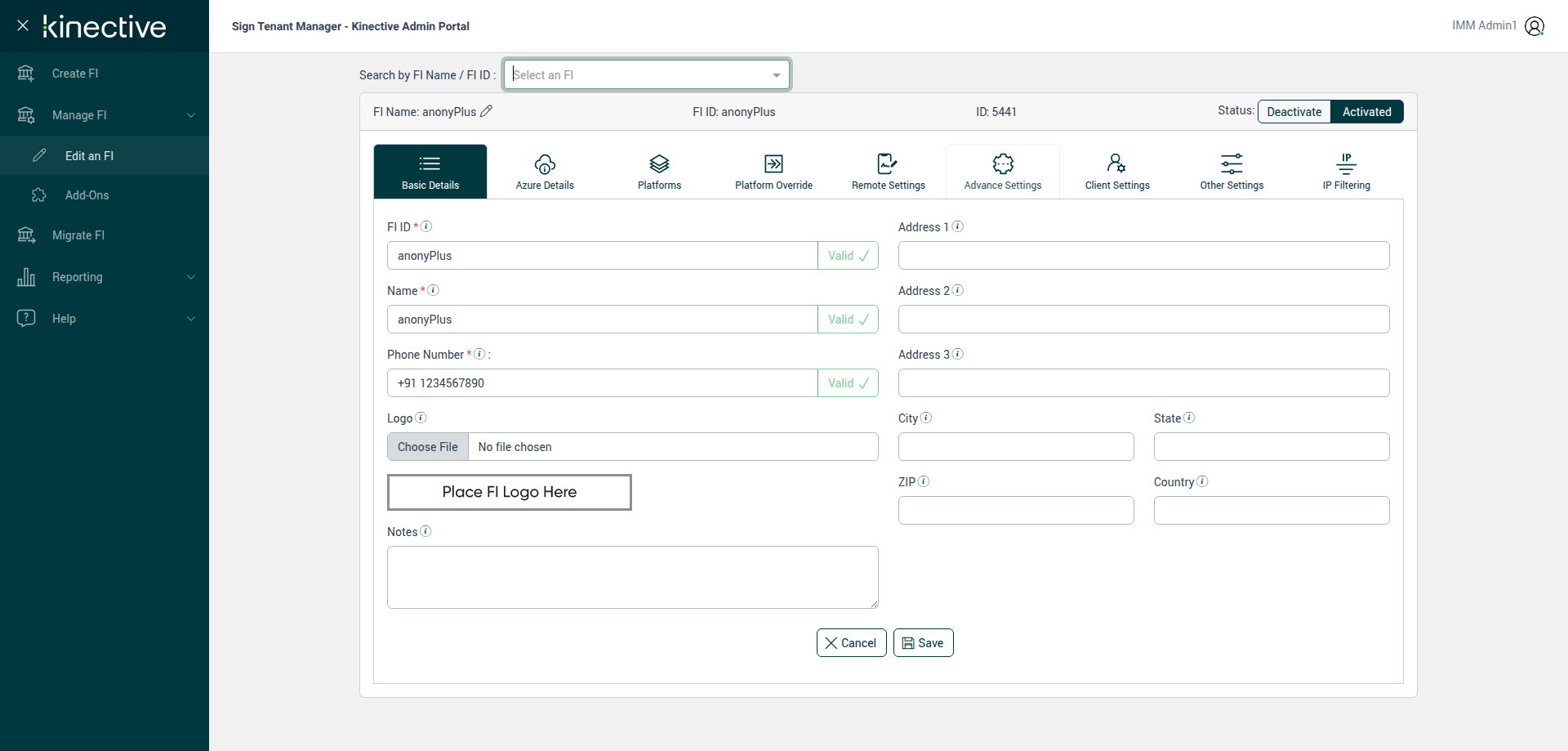The image size is (1568, 751).
Task: Open the Select an FI dropdown arrow
Action: click(776, 75)
